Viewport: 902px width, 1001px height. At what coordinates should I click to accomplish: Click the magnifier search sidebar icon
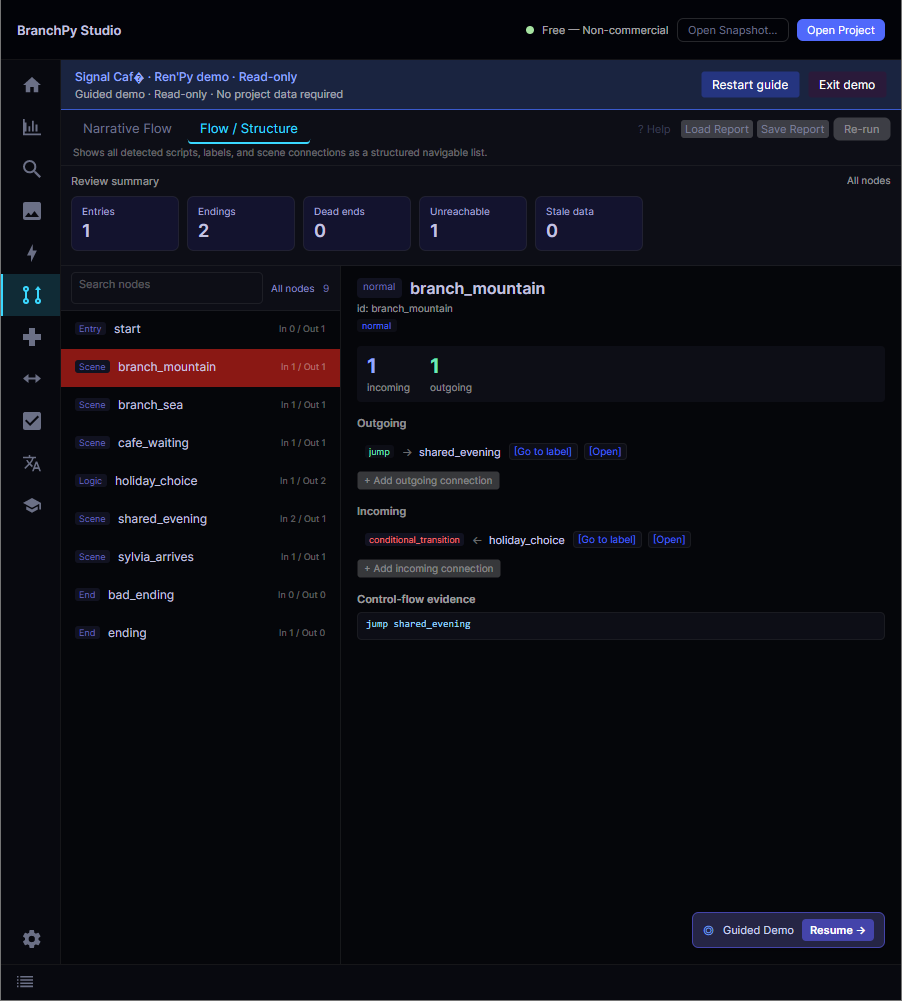31,169
